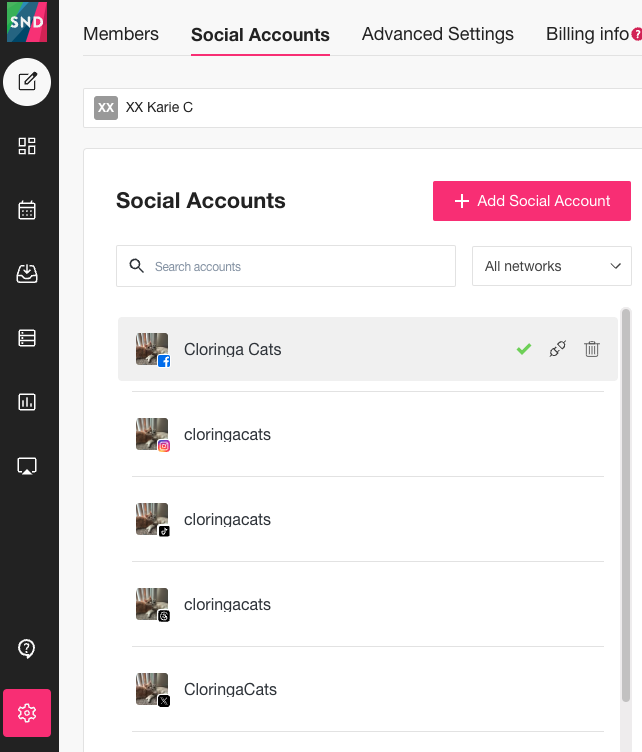The image size is (642, 752).
Task: Switch to the Advanced Settings tab
Action: click(x=437, y=34)
